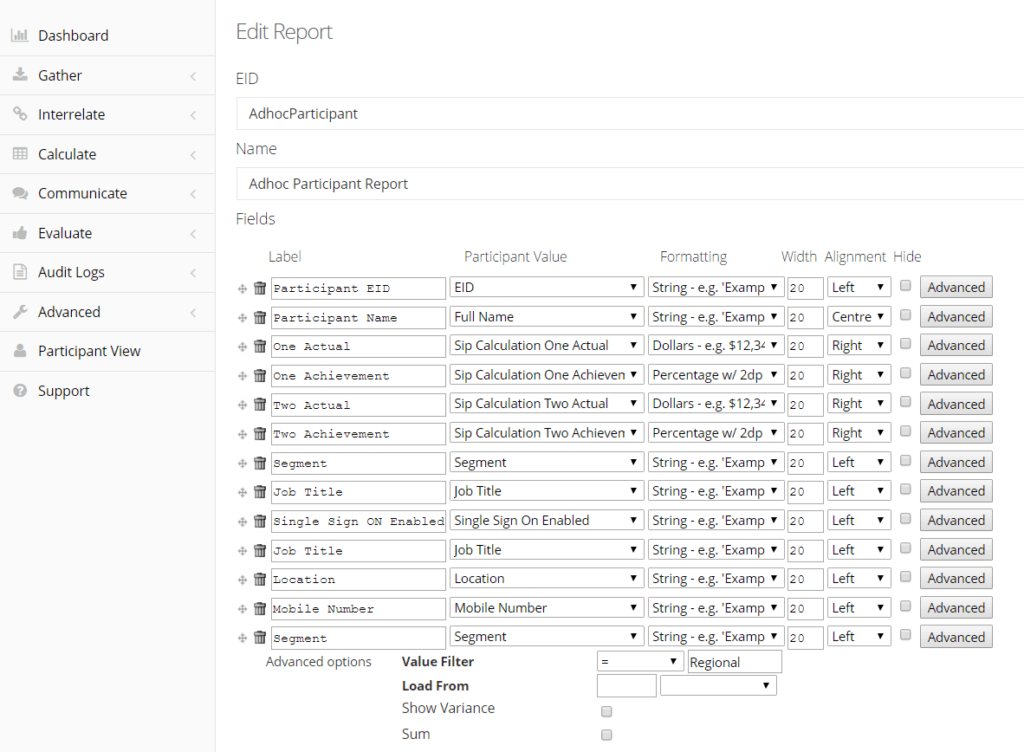
Task: Open Centre alignment dropdown for Participant Name
Action: tap(859, 317)
